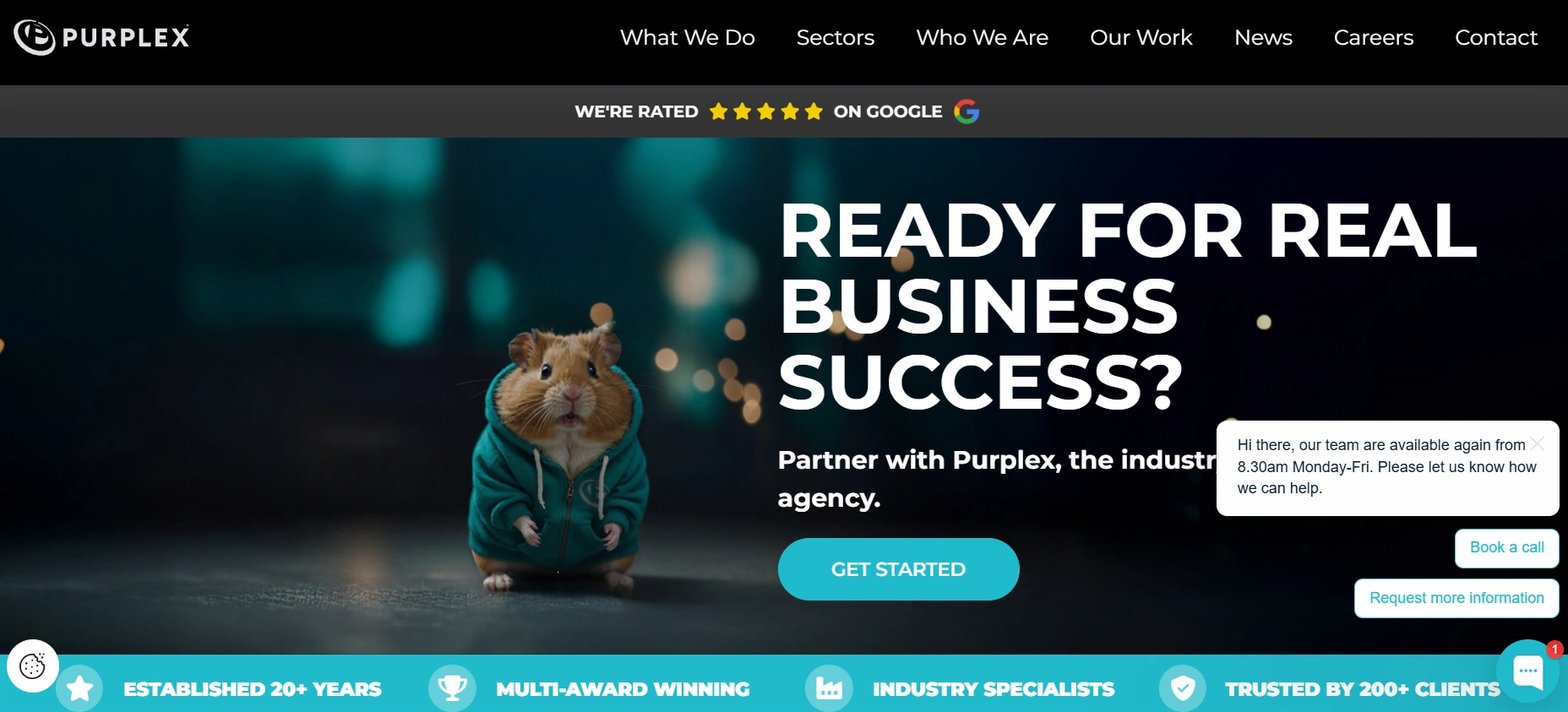1568x712 pixels.
Task: Open the Contact page
Action: 1496,37
